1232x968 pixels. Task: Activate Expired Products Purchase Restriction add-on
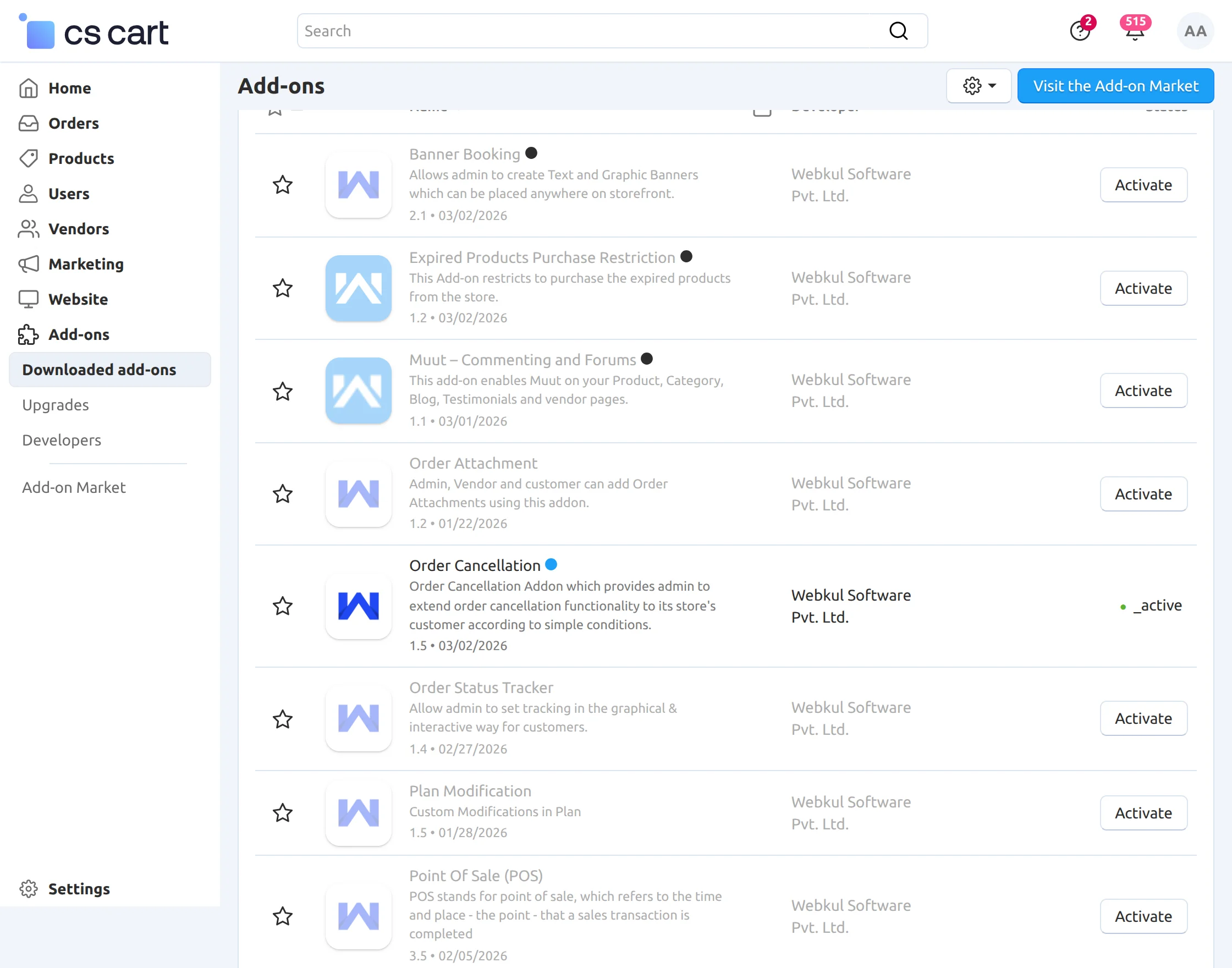[1143, 288]
